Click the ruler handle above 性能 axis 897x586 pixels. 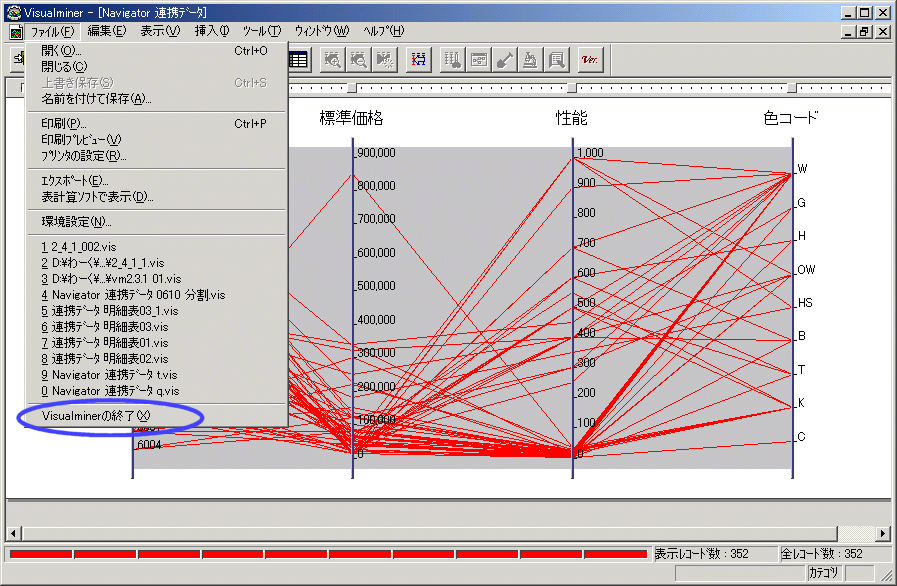(572, 88)
